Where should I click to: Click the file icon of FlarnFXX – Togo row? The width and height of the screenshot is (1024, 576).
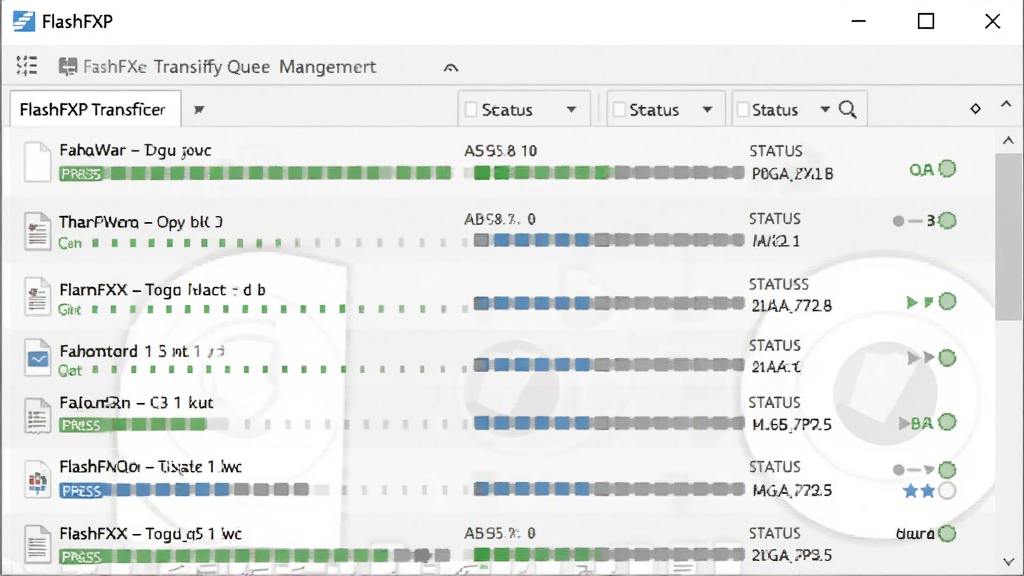coord(37,296)
